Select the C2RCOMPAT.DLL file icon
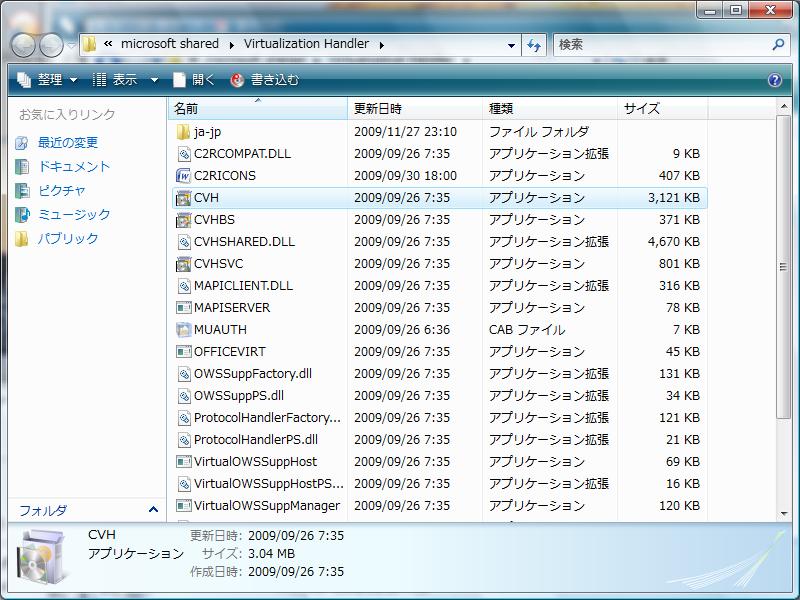Viewport: 800px width, 600px height. click(184, 154)
